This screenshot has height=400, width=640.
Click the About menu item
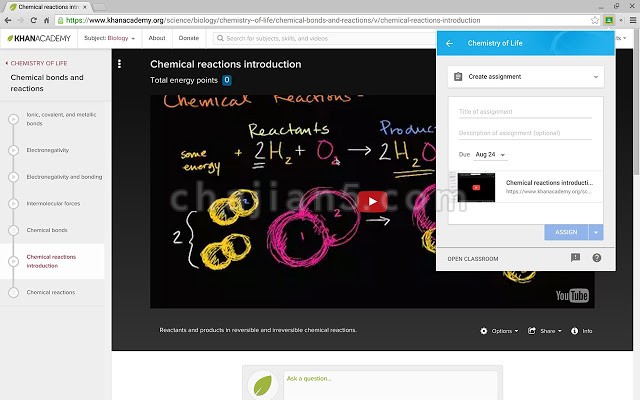[157, 38]
